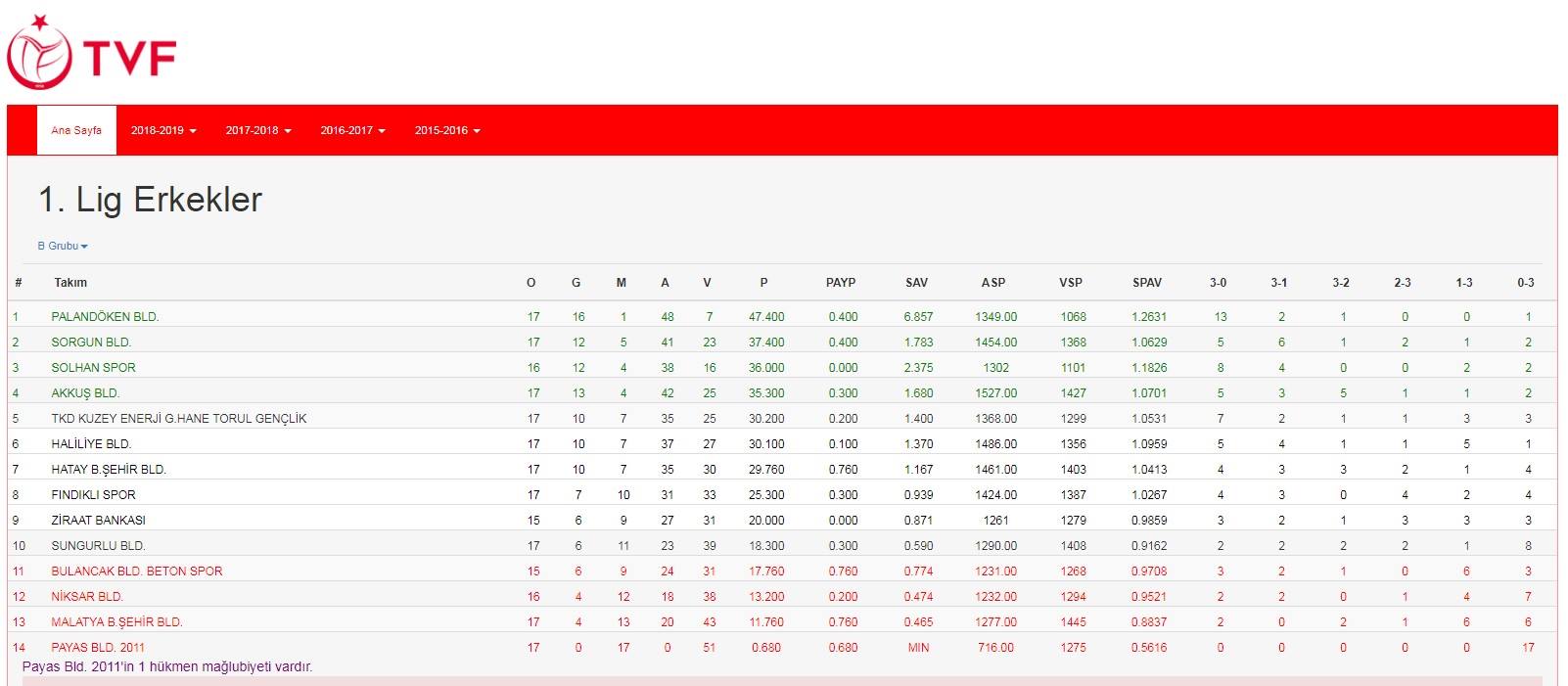Expand the 2017-2018 season dropdown
The image size is (1568, 686).
coord(258,130)
